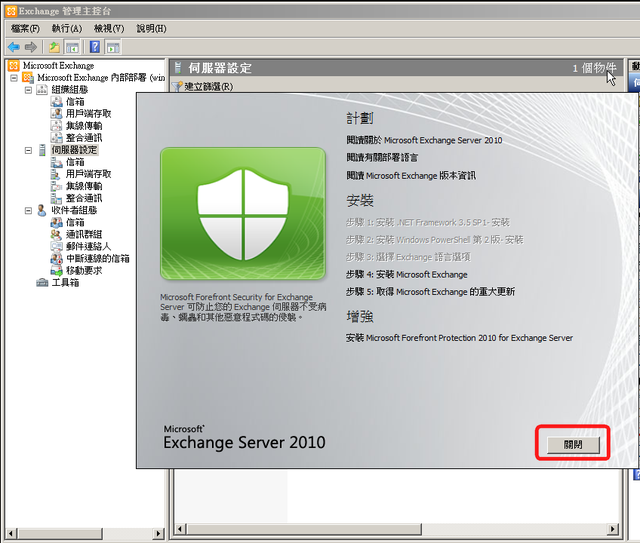Image resolution: width=640 pixels, height=543 pixels.
Task: Click 安裝 Microsoft Forefront Protection 2010 link
Action: click(x=459, y=338)
